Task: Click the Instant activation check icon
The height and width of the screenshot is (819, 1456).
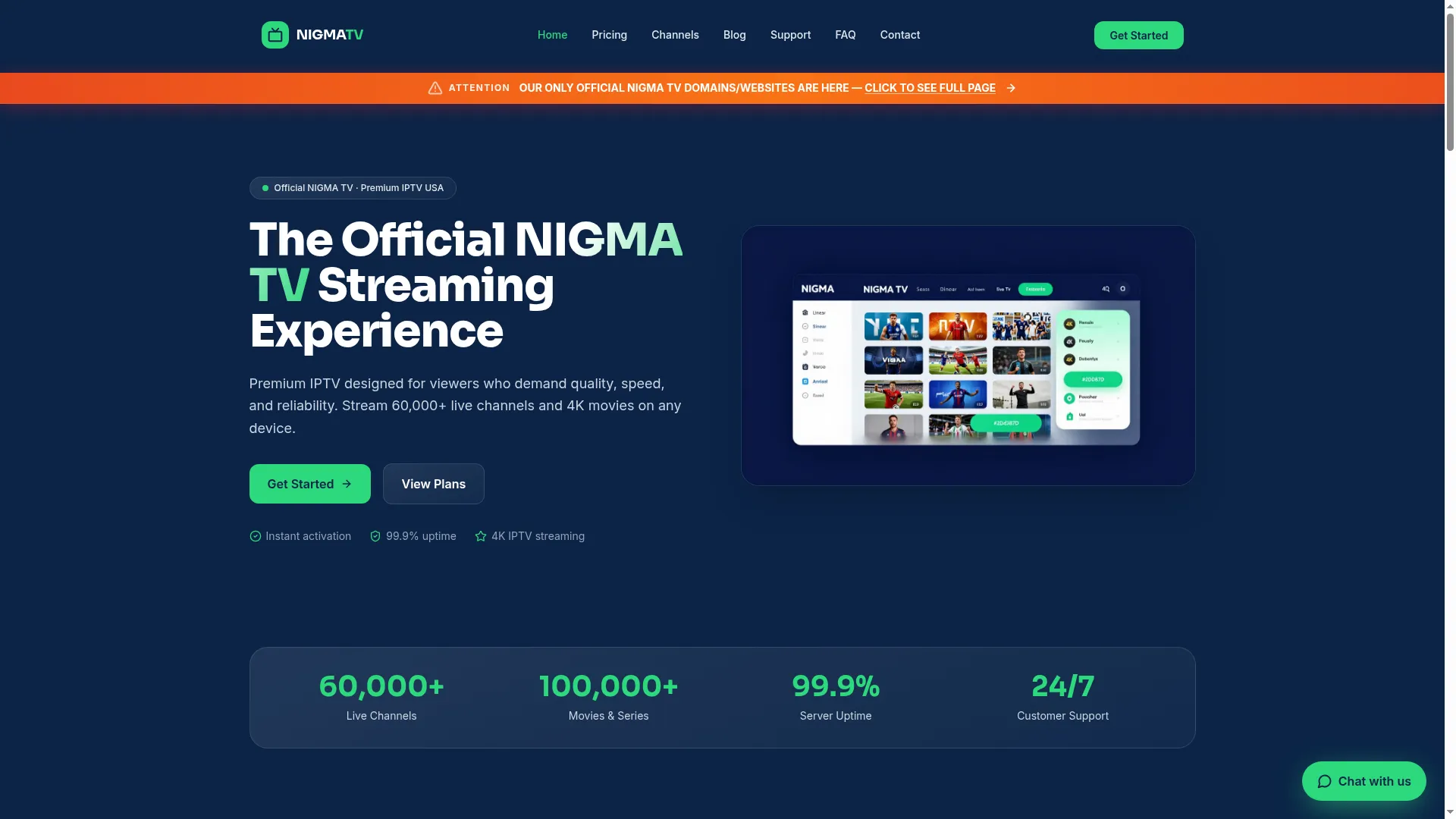Action: pyautogui.click(x=255, y=536)
